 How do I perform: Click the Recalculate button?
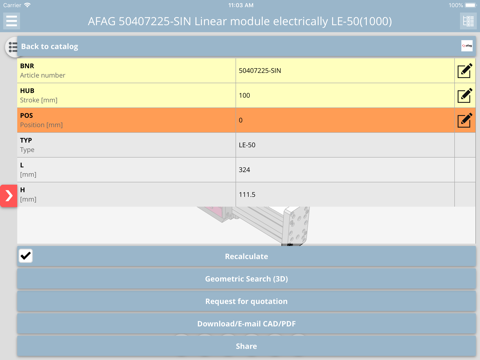click(246, 256)
